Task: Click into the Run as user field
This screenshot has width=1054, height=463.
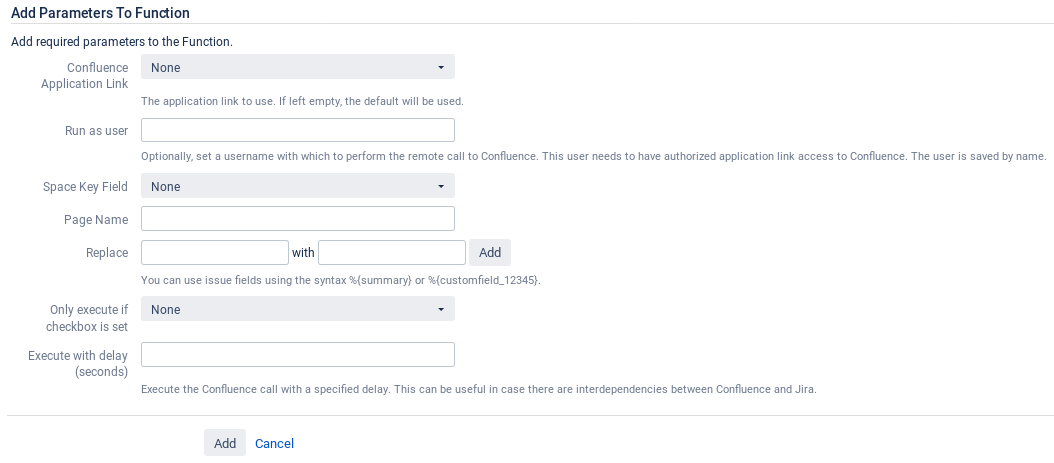Action: pos(298,130)
